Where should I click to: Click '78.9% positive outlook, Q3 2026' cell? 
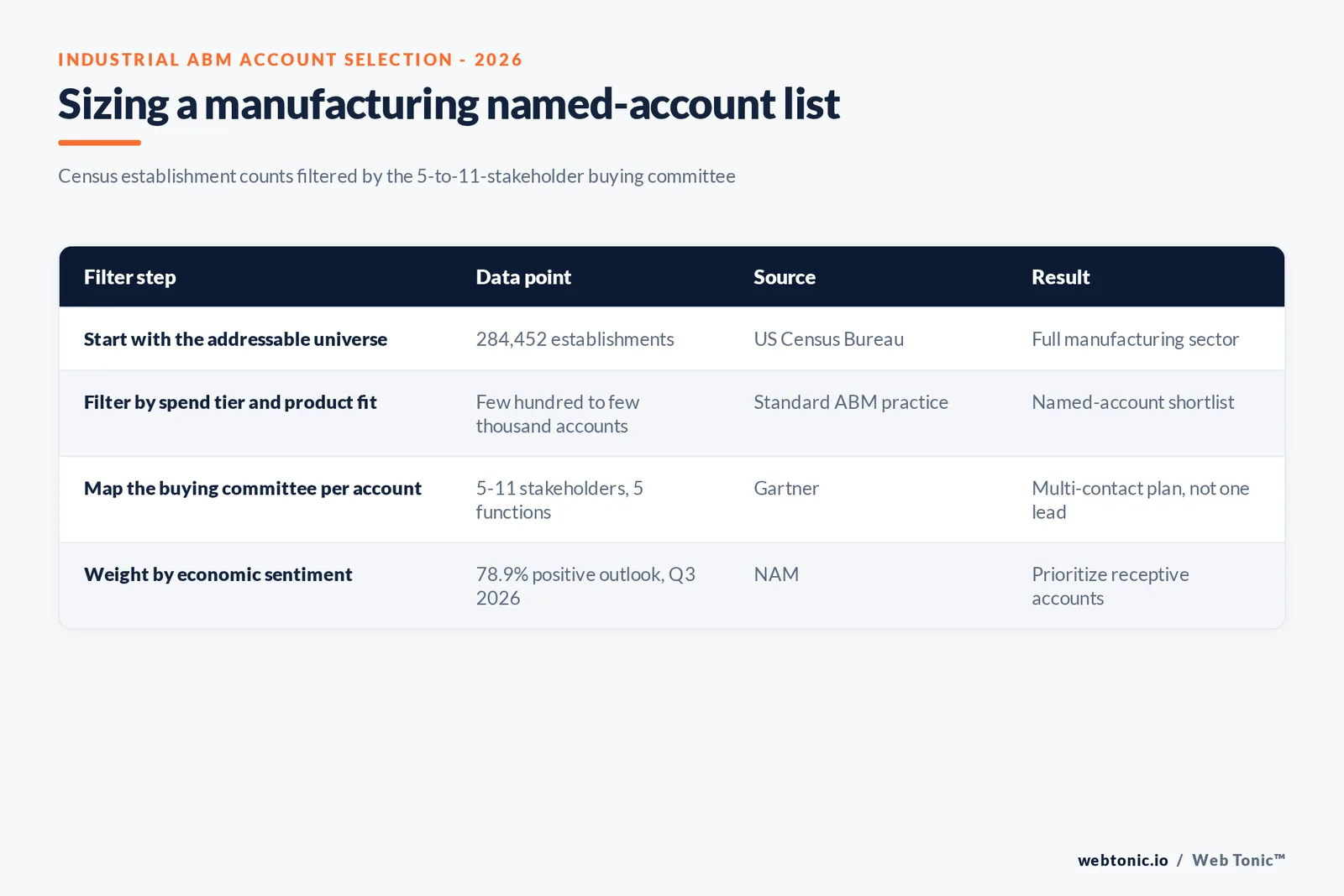coord(585,586)
